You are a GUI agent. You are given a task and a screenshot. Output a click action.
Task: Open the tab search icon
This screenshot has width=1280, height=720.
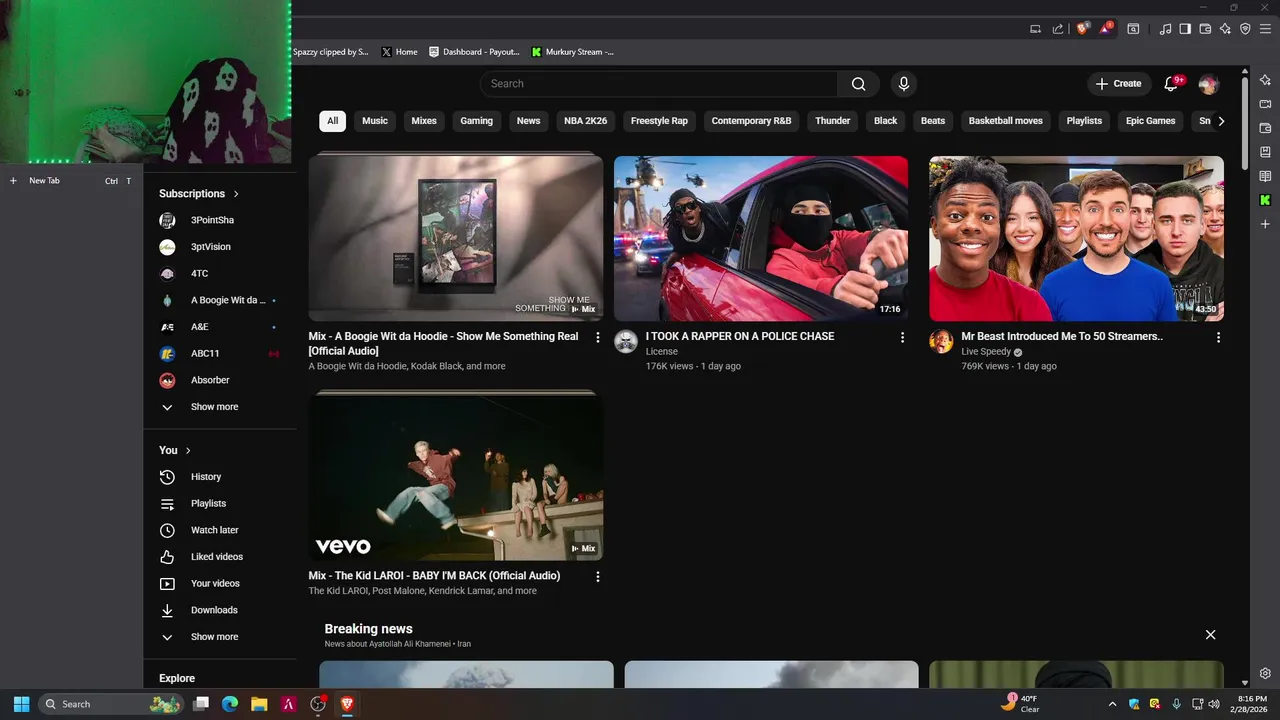[1133, 29]
